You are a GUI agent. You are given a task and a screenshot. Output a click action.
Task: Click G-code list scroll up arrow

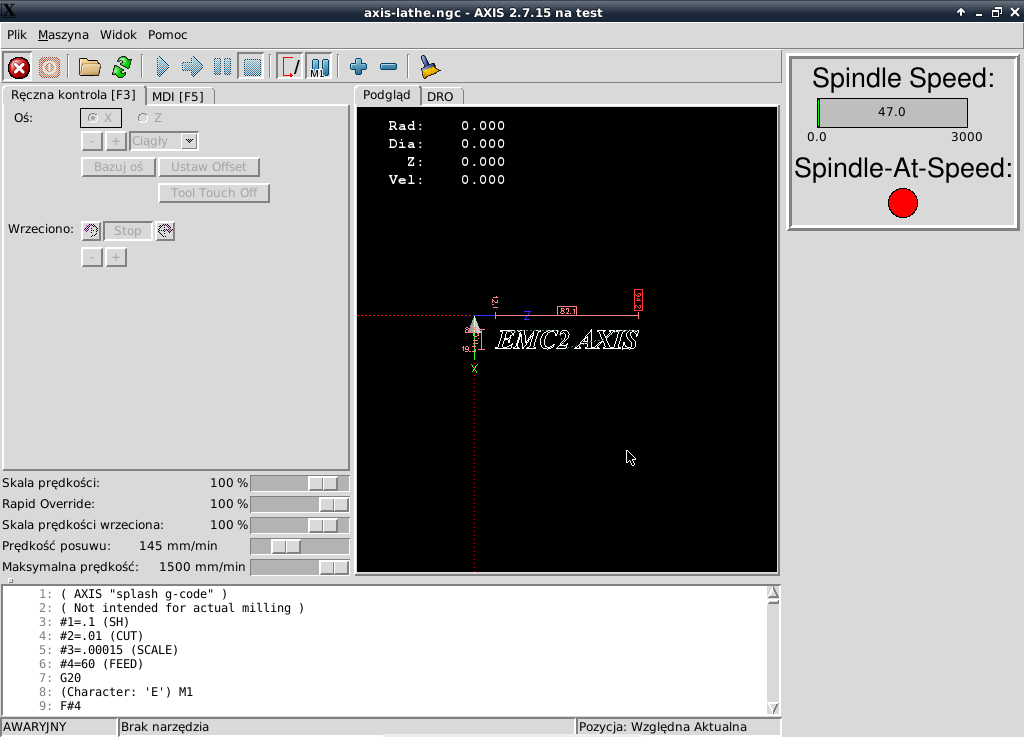click(773, 593)
